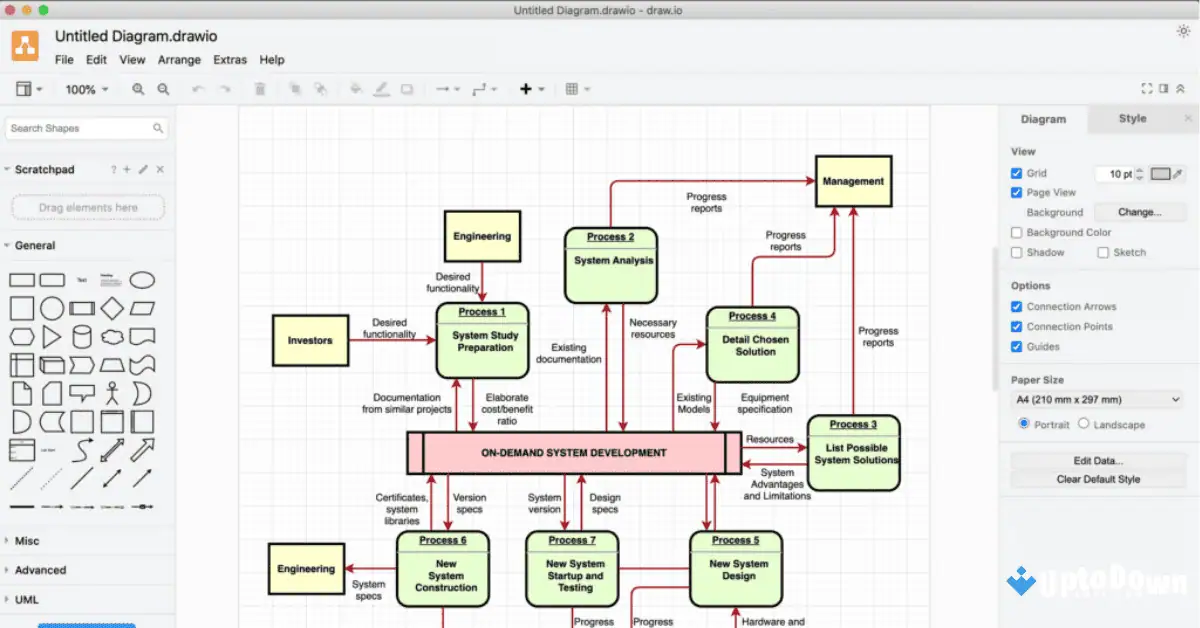Viewport: 1200px width, 628px height.
Task: Open the Arrange menu
Action: pos(179,60)
